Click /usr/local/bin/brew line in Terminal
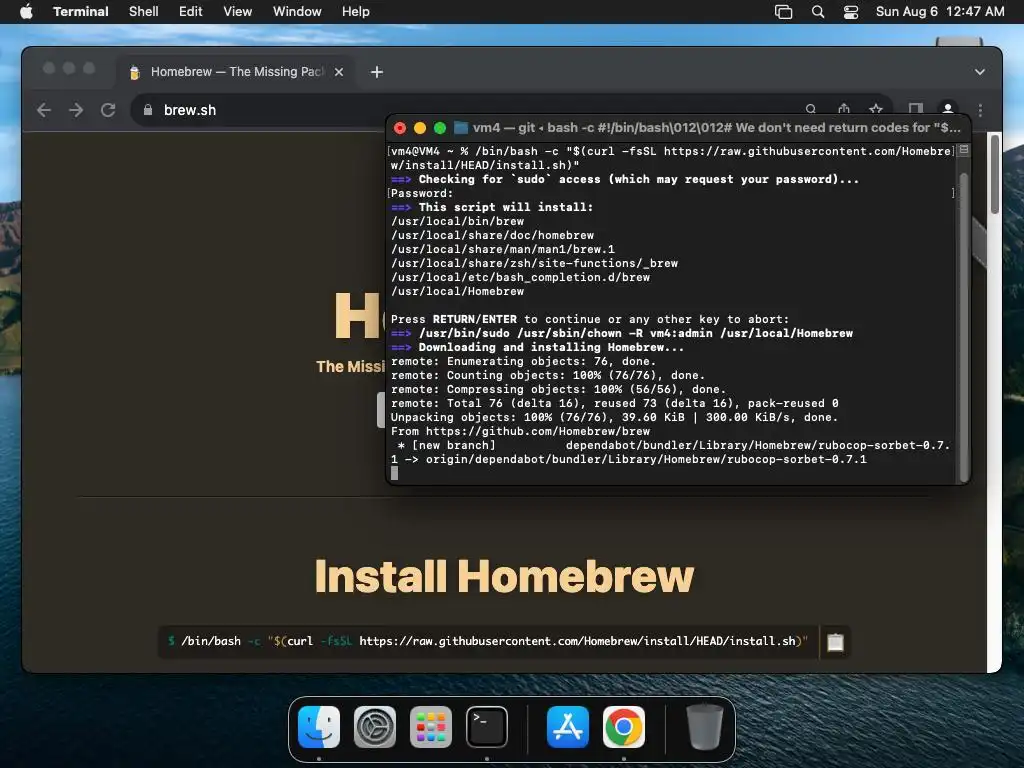1024x768 pixels. 457,221
